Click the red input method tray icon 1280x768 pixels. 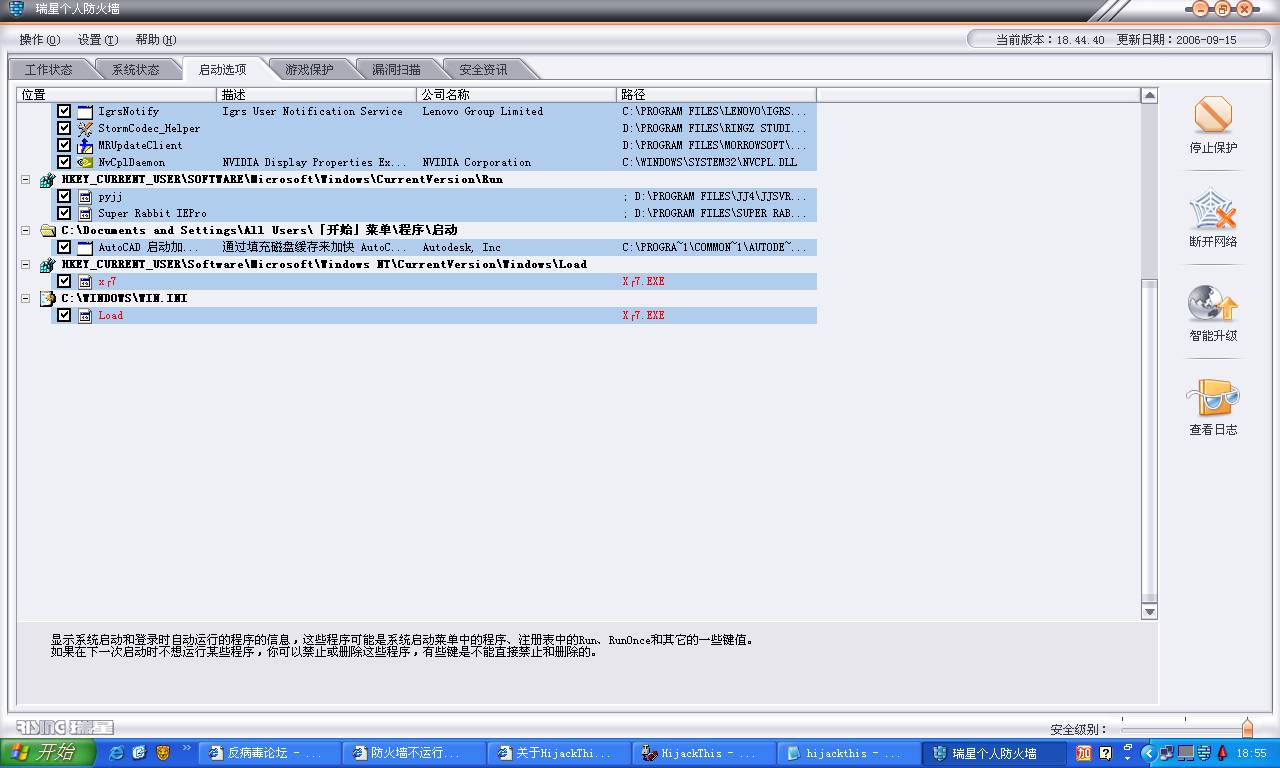(1083, 753)
